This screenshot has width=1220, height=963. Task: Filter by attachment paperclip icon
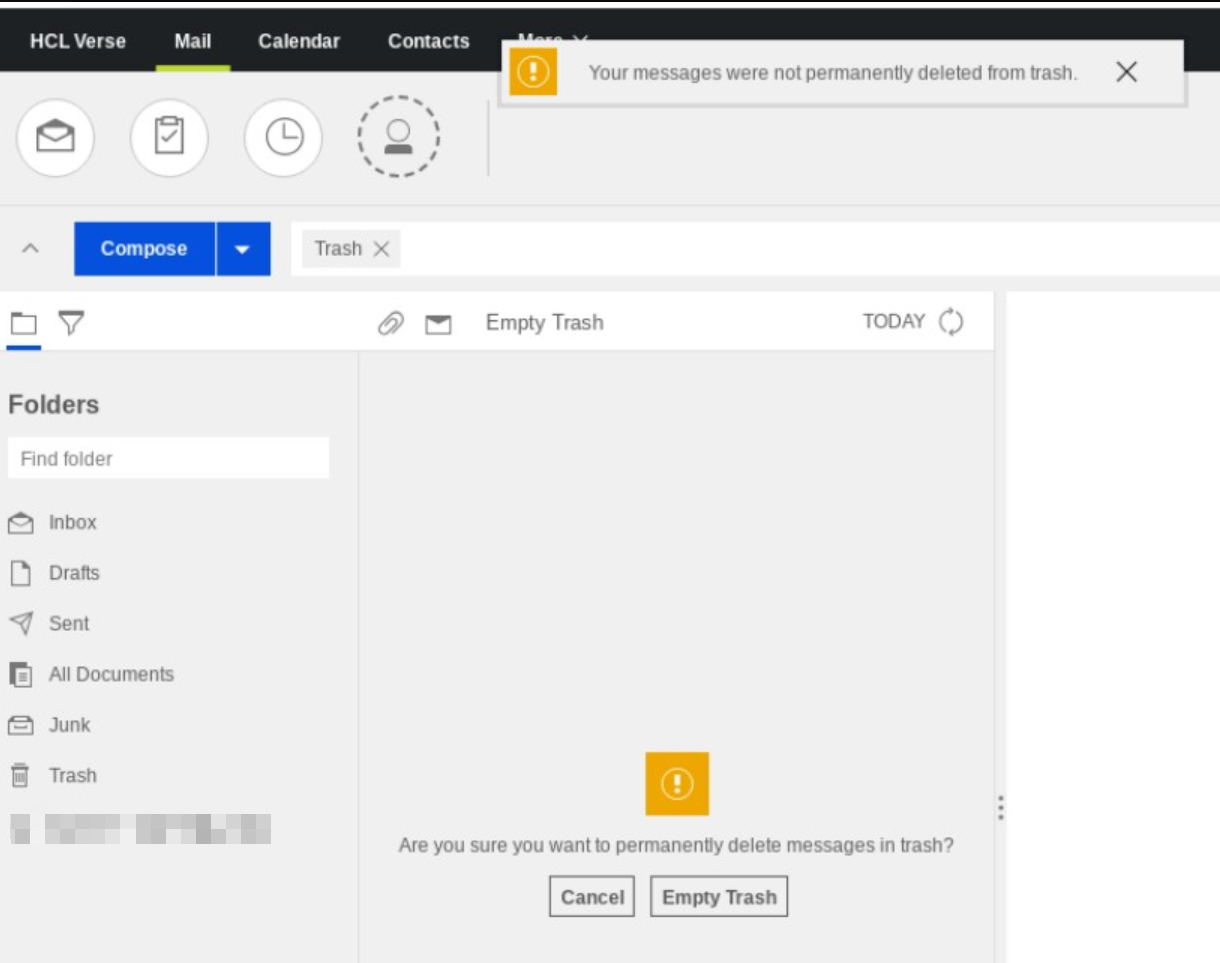click(x=390, y=323)
